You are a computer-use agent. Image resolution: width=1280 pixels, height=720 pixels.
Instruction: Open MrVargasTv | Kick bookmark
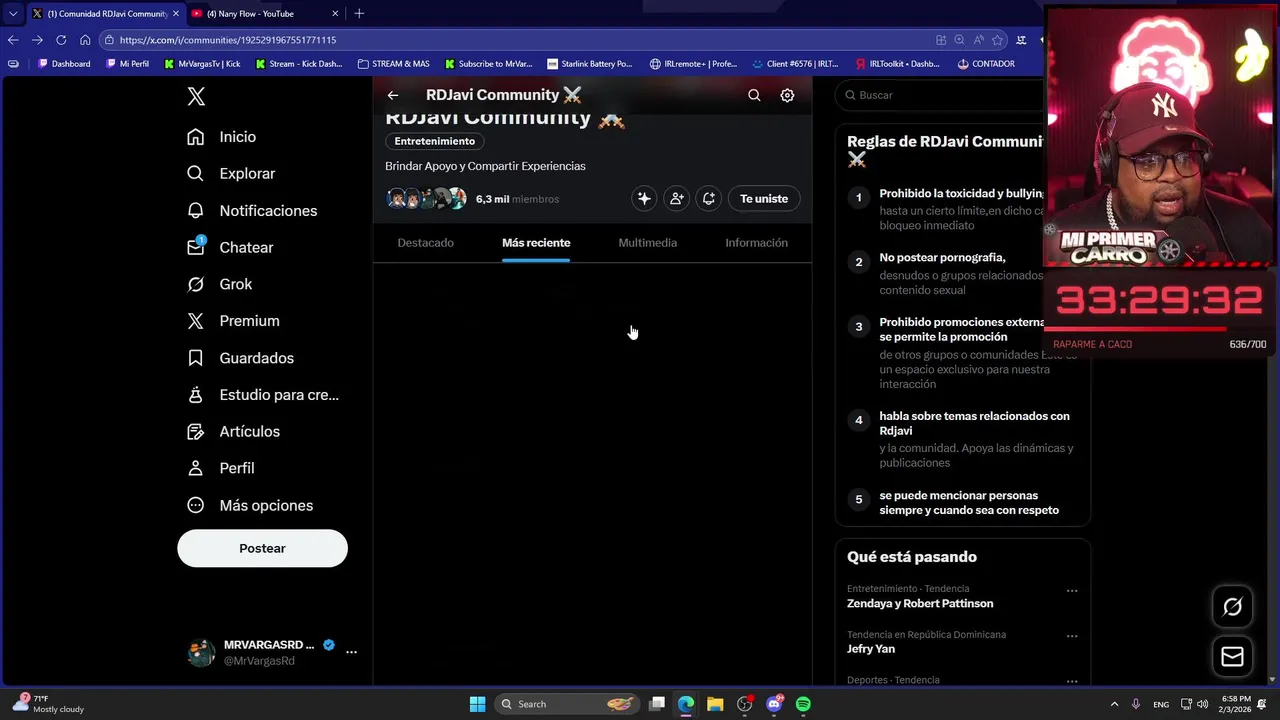tap(202, 64)
